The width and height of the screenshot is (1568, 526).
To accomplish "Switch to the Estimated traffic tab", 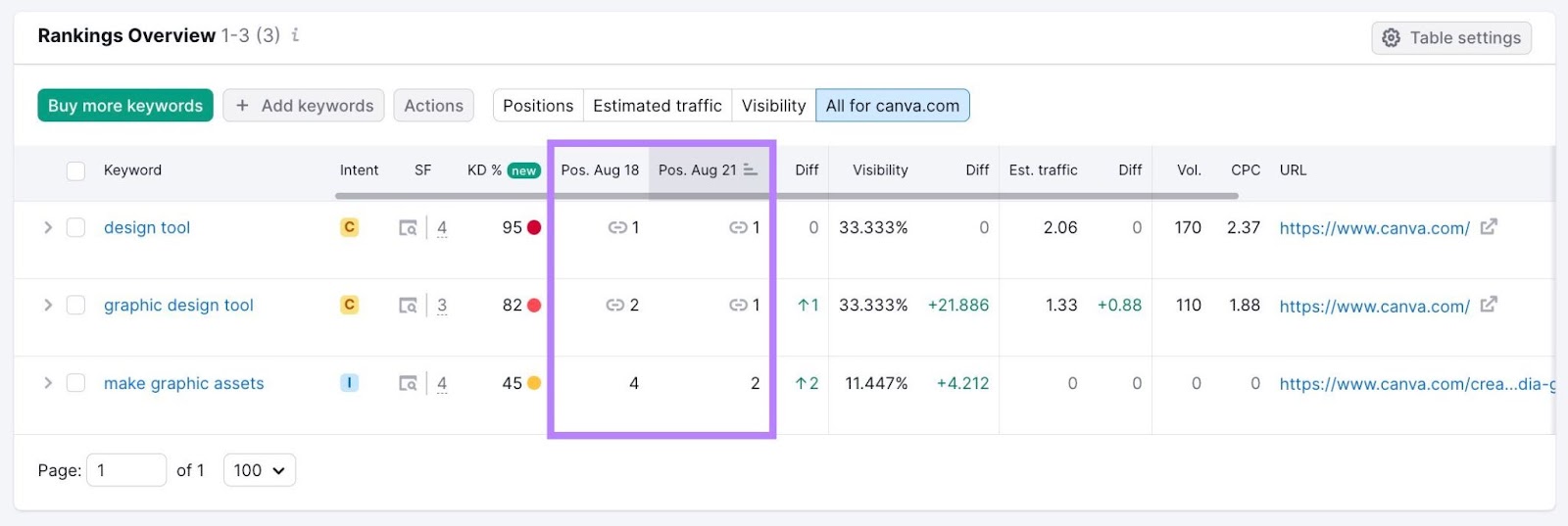I will tap(657, 106).
